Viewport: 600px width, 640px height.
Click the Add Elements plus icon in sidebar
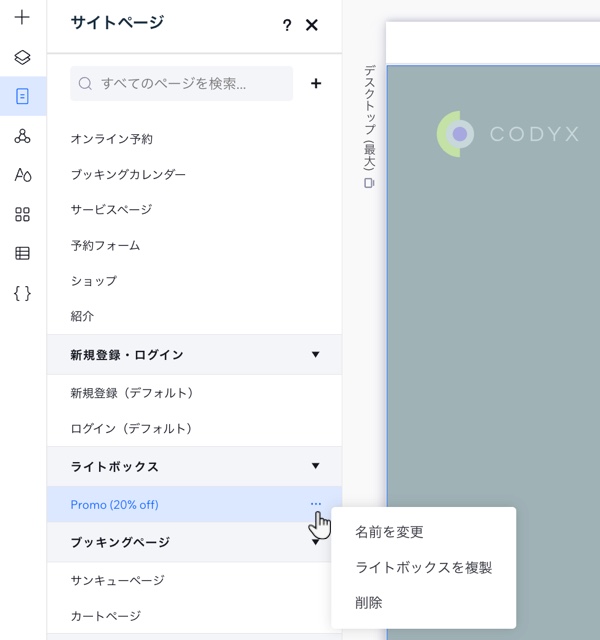pos(22,18)
